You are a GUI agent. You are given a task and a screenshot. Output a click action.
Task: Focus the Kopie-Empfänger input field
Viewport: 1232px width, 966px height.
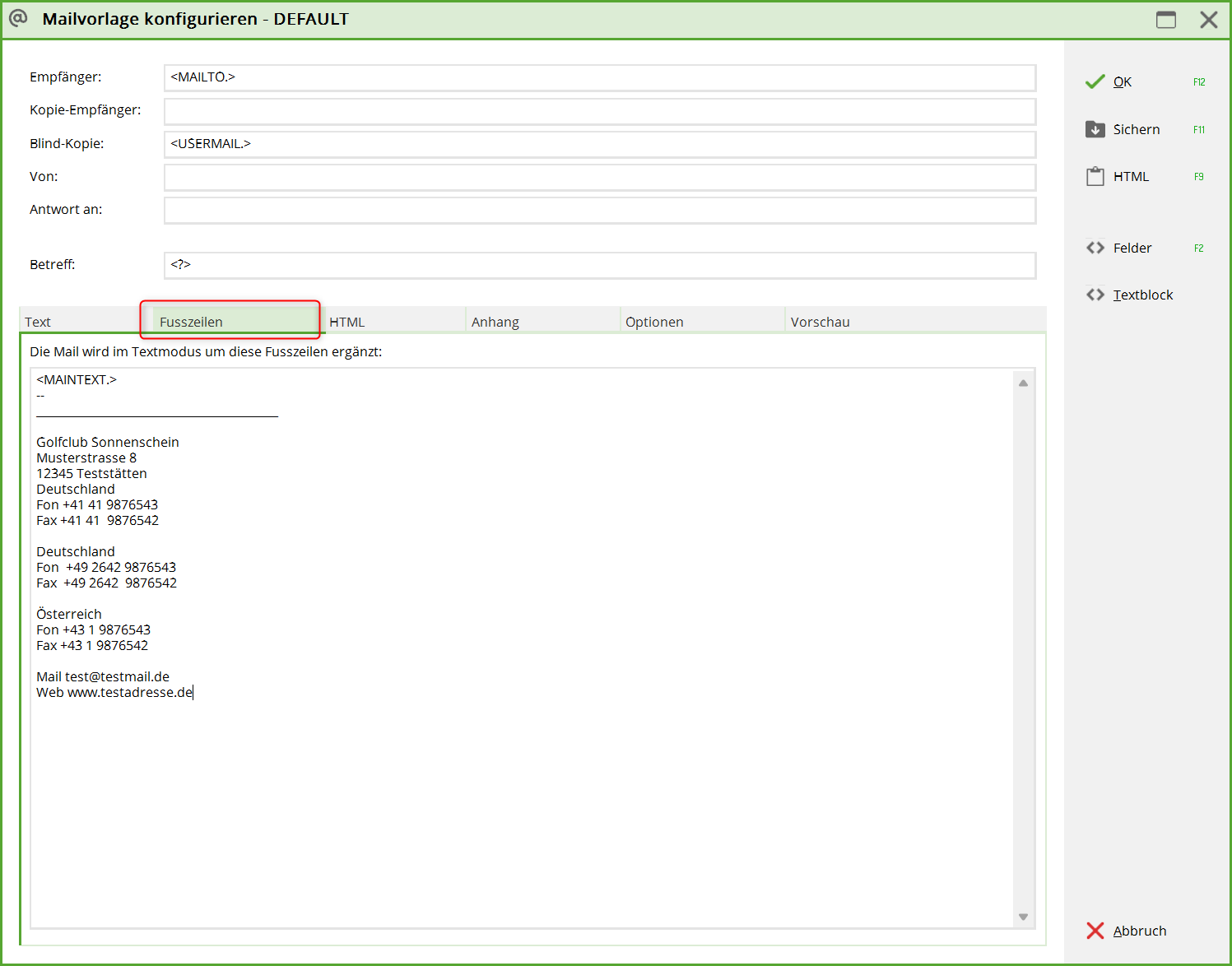point(599,111)
